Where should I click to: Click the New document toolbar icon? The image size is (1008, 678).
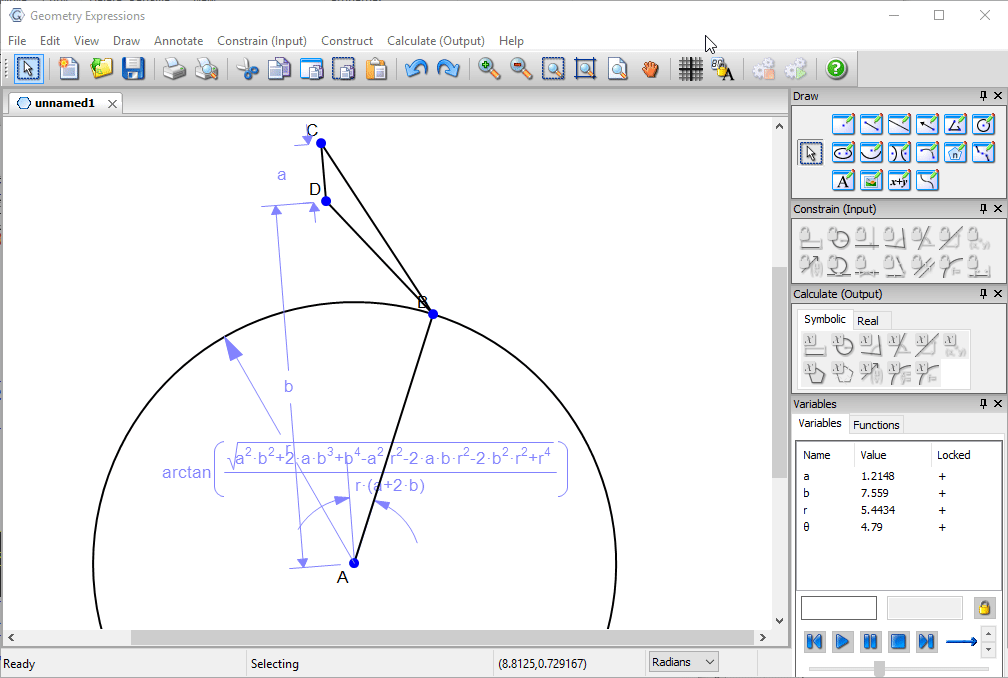pos(69,69)
